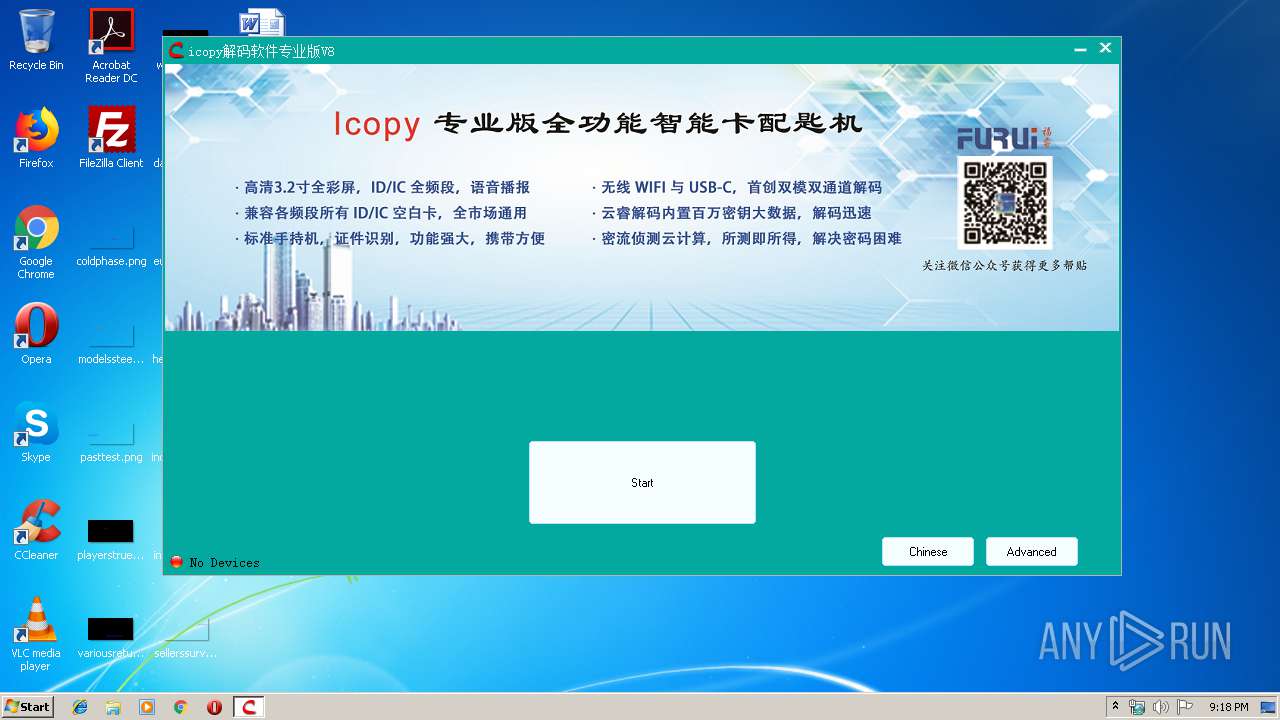This screenshot has width=1280, height=720.
Task: Open Internet Explorer from the taskbar
Action: [80, 707]
